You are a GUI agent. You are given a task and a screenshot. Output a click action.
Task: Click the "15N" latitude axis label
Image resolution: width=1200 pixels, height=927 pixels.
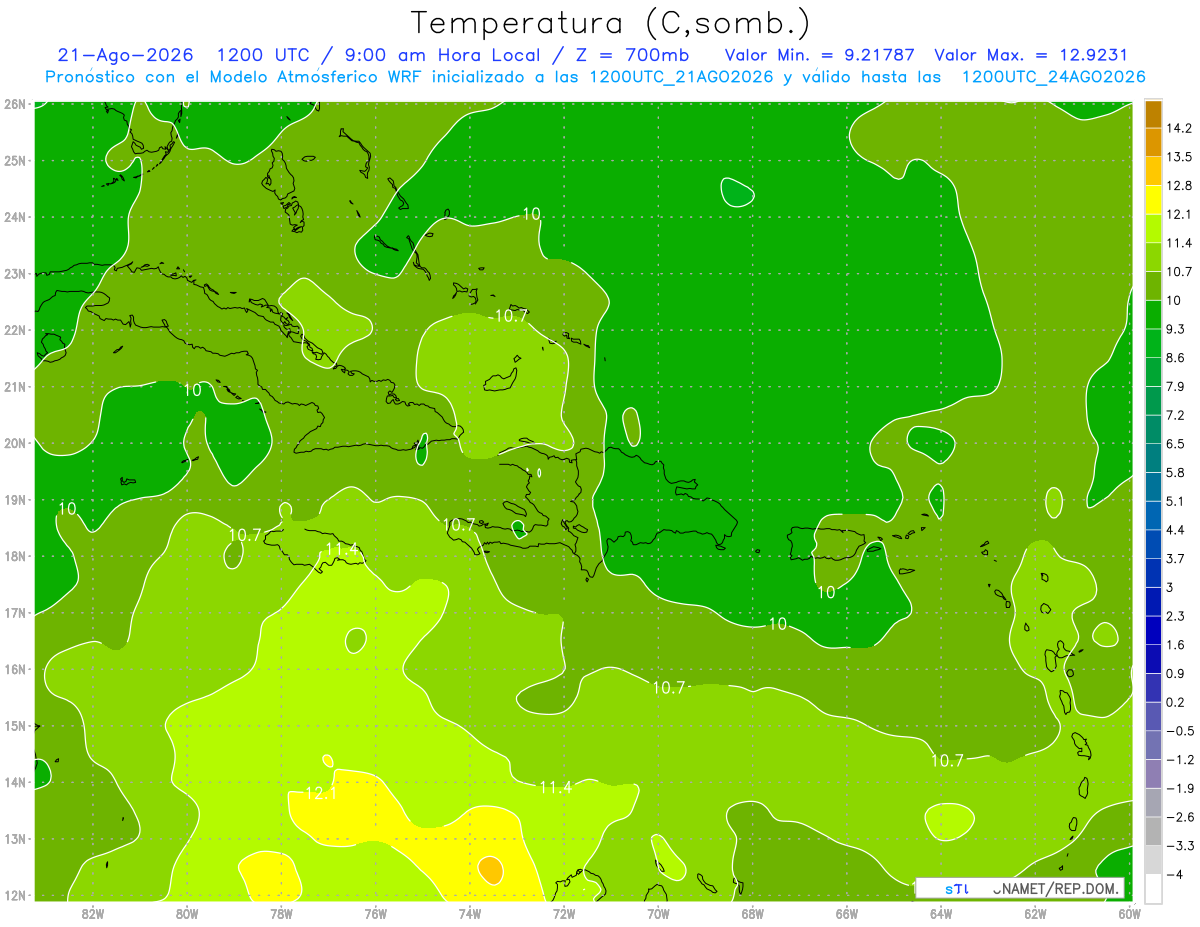pyautogui.click(x=14, y=726)
